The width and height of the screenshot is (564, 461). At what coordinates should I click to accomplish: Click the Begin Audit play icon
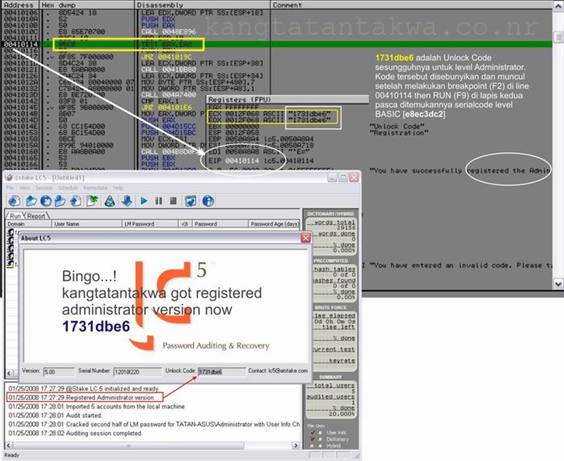click(144, 201)
